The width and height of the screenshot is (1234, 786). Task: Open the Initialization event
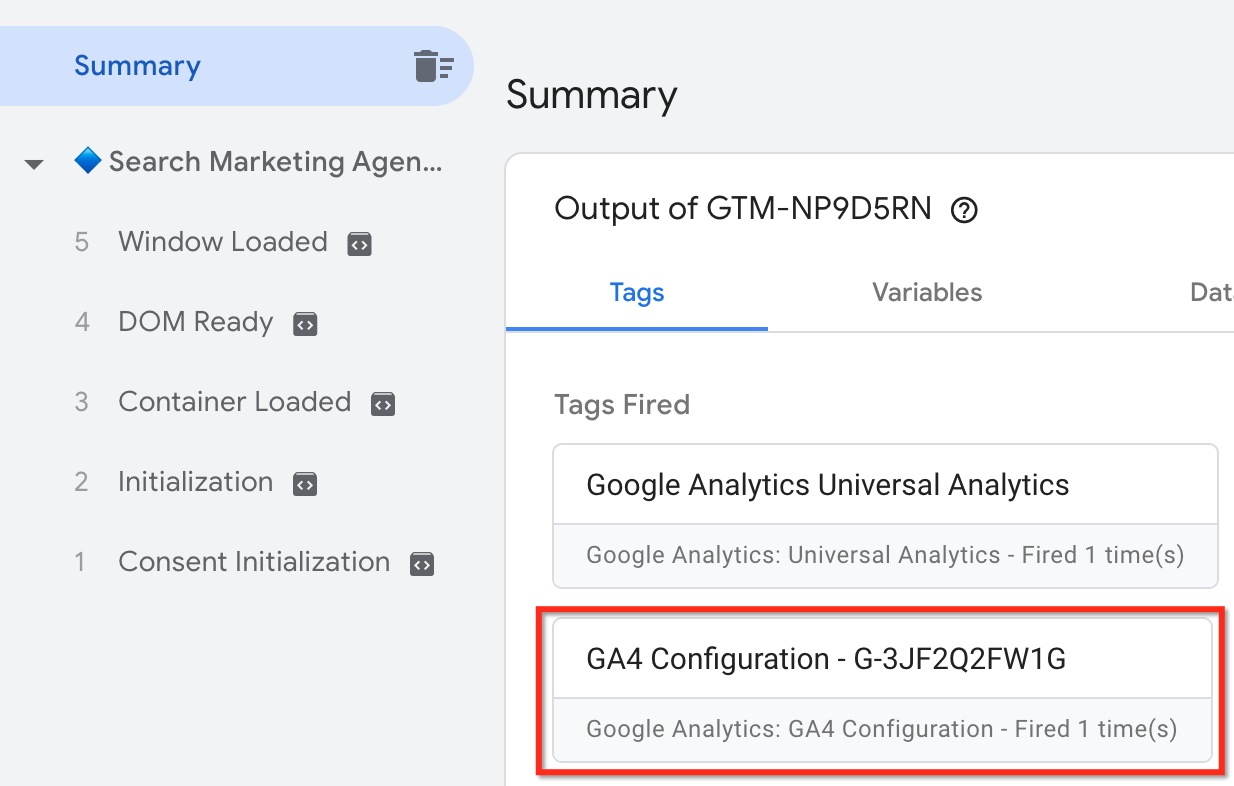196,482
